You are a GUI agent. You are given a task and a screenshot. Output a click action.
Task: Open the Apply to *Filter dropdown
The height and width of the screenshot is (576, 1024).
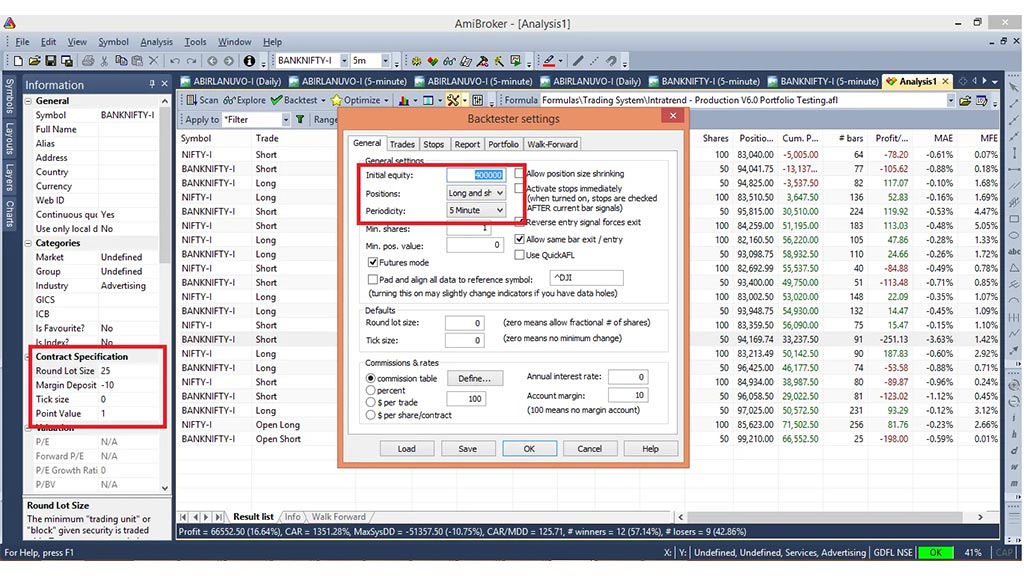(x=285, y=120)
